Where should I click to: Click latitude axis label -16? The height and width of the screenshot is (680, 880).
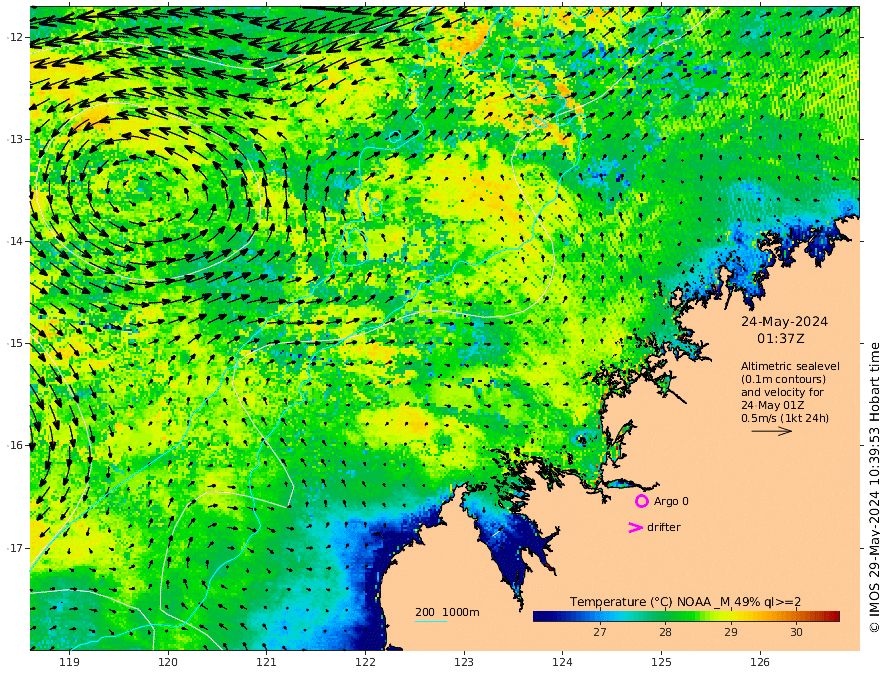point(16,445)
